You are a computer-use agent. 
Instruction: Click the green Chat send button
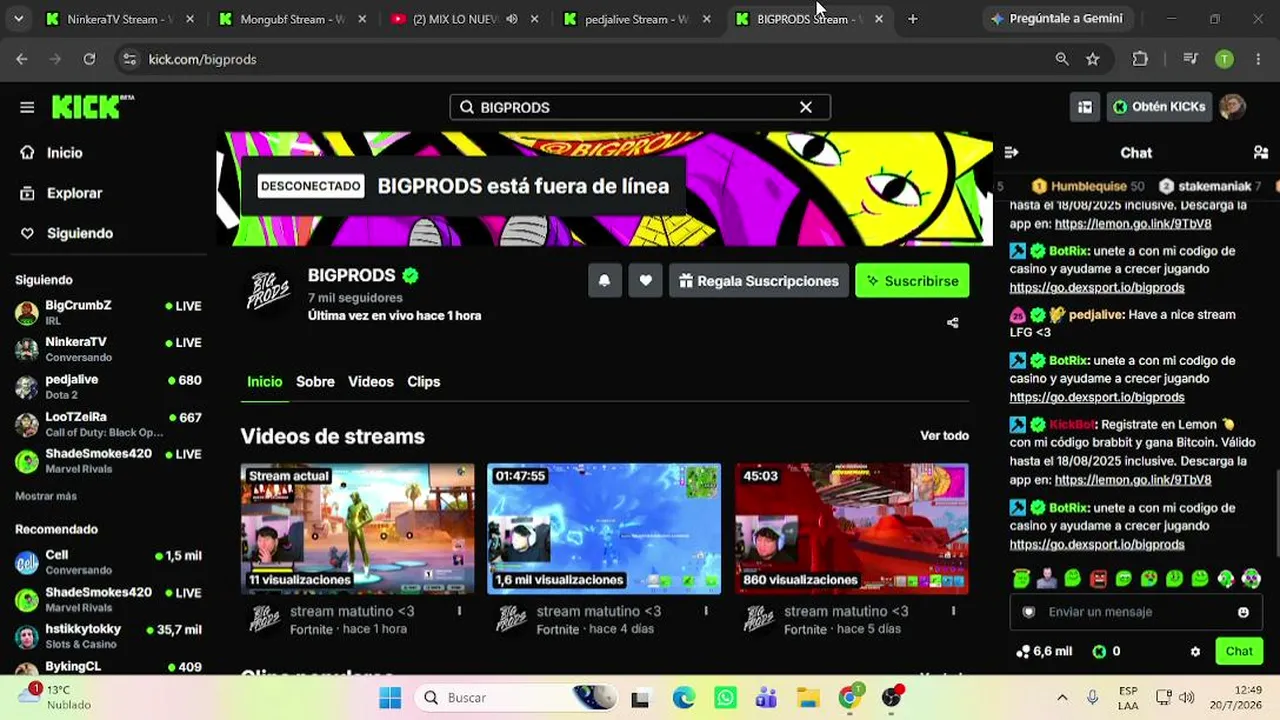click(x=1239, y=651)
